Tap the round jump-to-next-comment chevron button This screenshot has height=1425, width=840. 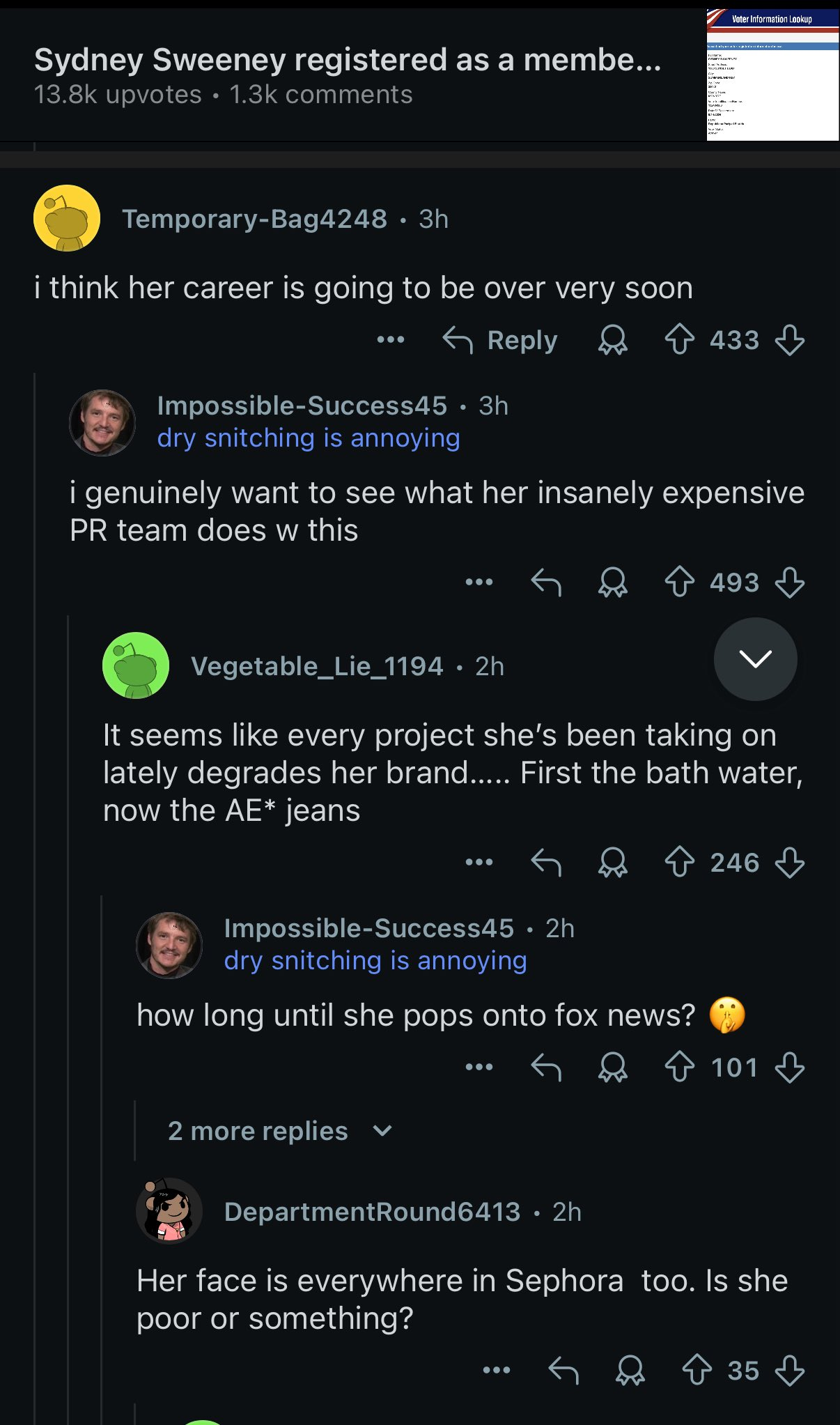[x=756, y=658]
